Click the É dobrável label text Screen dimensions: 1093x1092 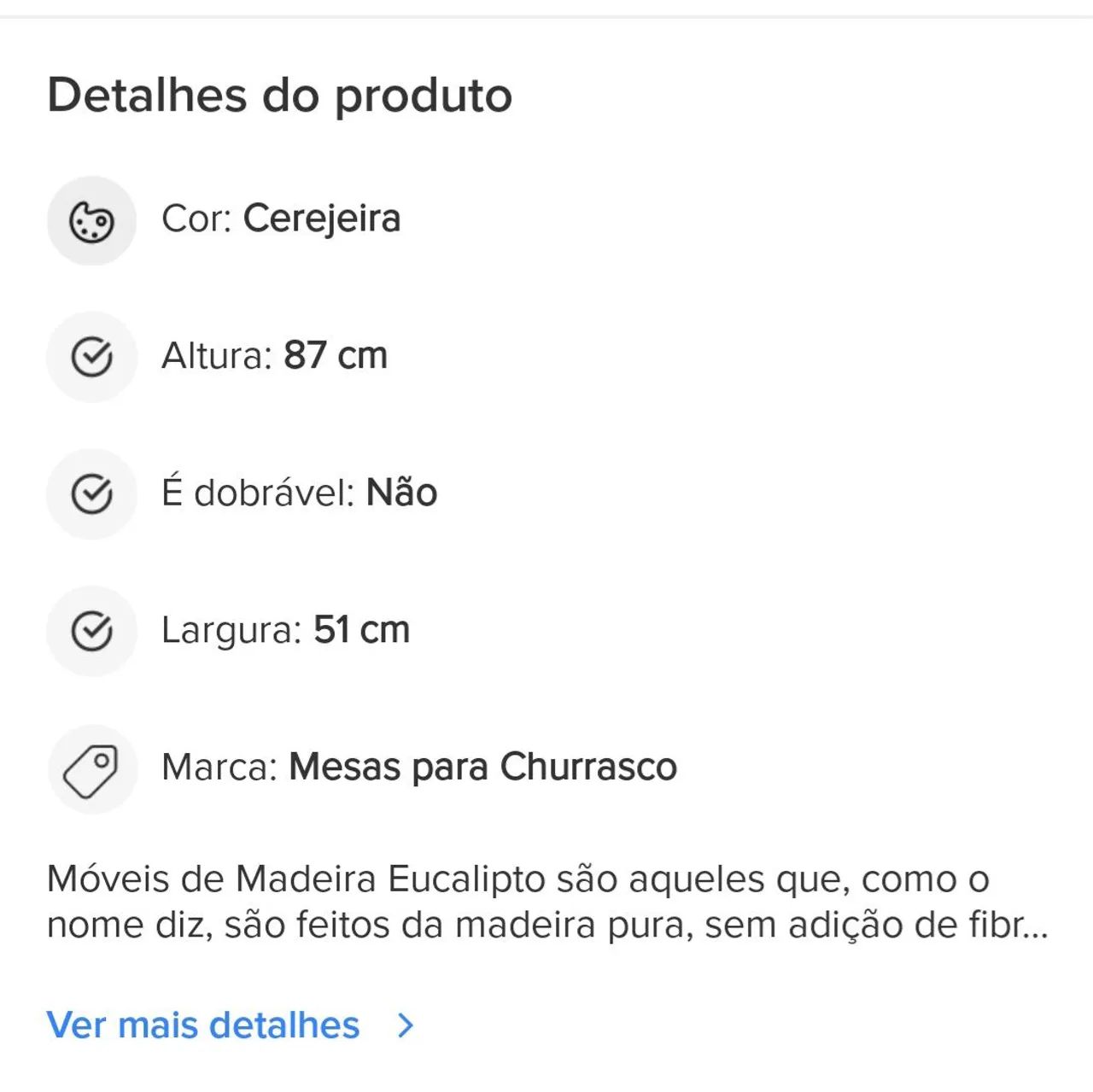tap(258, 491)
